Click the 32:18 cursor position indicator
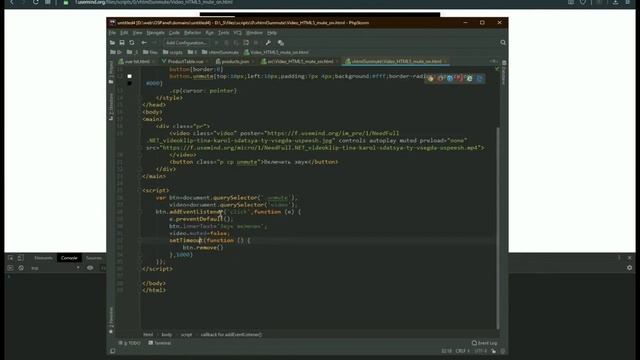This screenshot has width=640, height=360. pos(446,351)
